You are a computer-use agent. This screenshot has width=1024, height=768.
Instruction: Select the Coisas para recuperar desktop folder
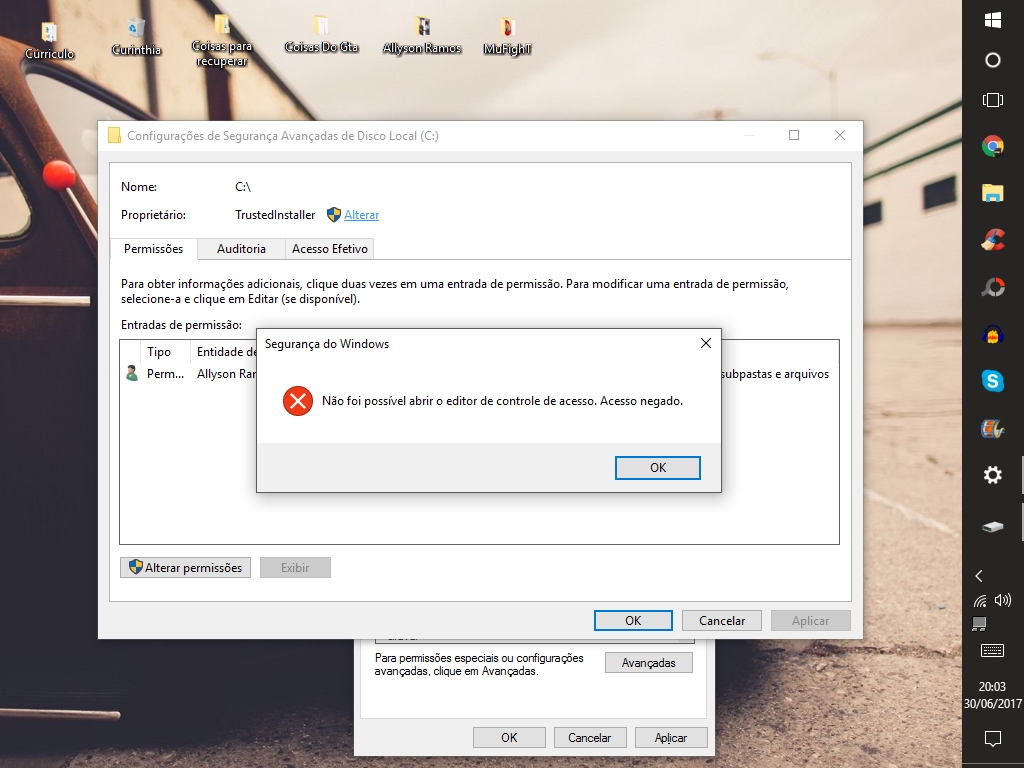click(x=221, y=40)
